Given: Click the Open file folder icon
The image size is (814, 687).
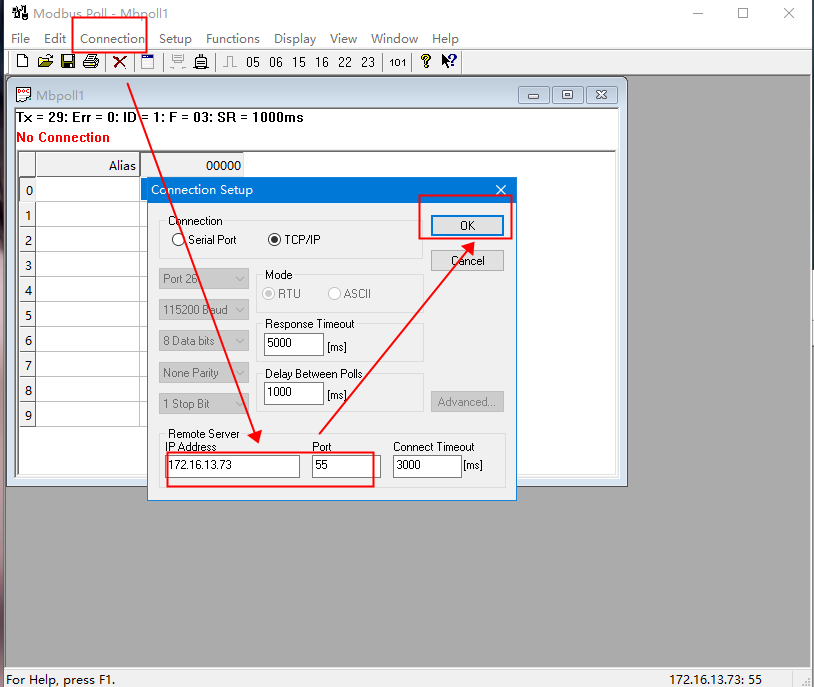Looking at the screenshot, I should (45, 62).
